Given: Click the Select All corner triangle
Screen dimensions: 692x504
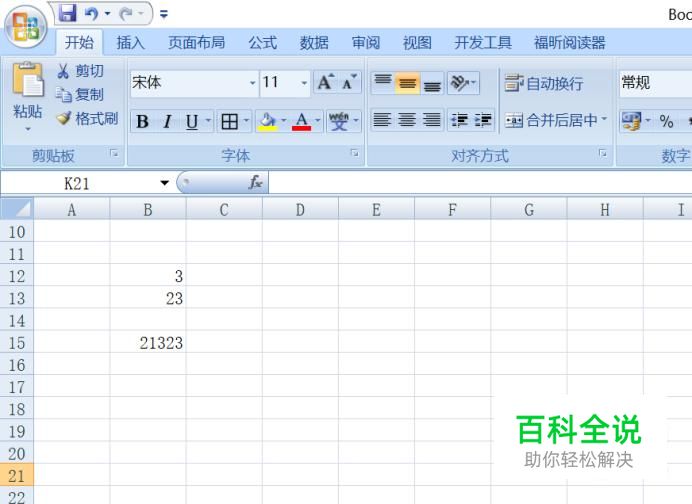Looking at the screenshot, I should tap(18, 209).
